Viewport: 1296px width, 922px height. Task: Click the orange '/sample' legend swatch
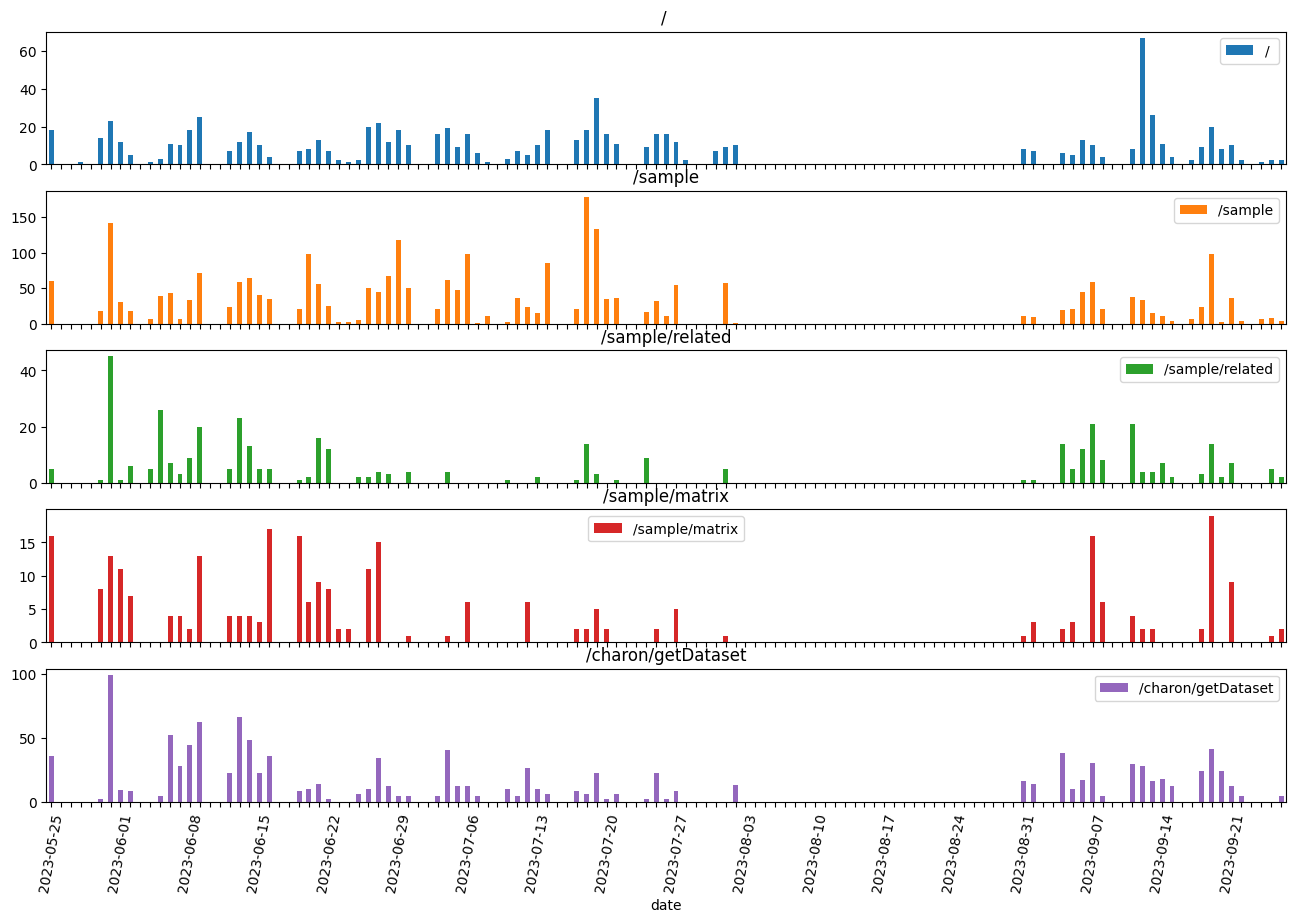[1193, 210]
